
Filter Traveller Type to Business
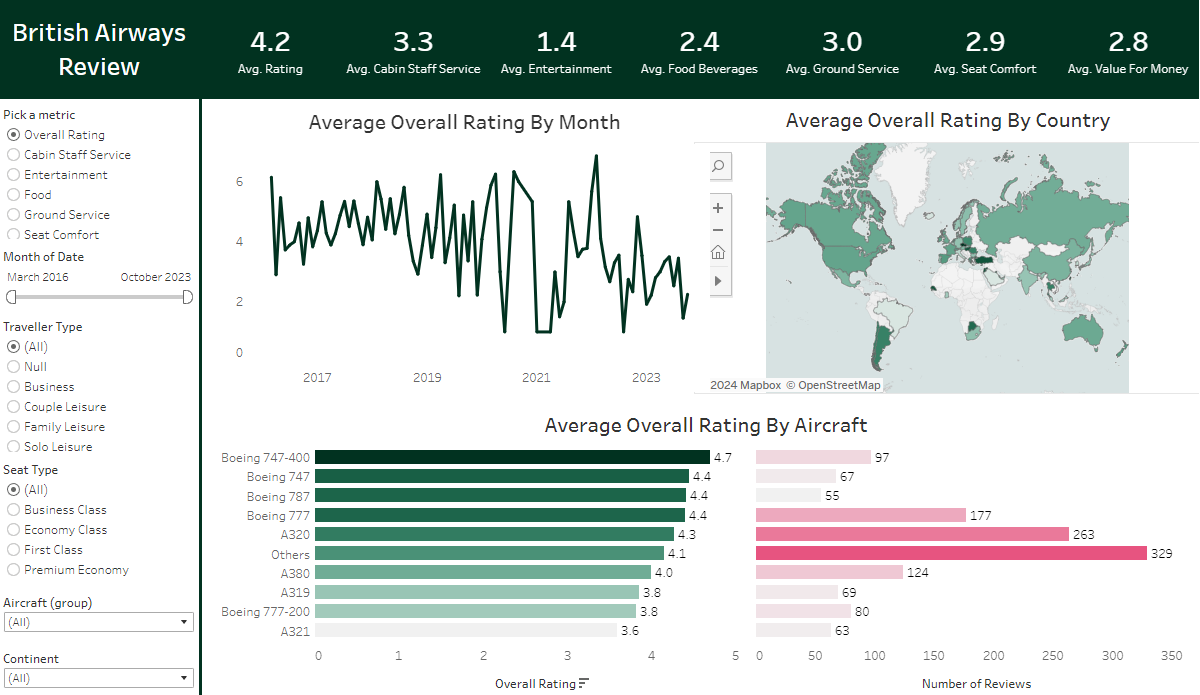coord(13,387)
